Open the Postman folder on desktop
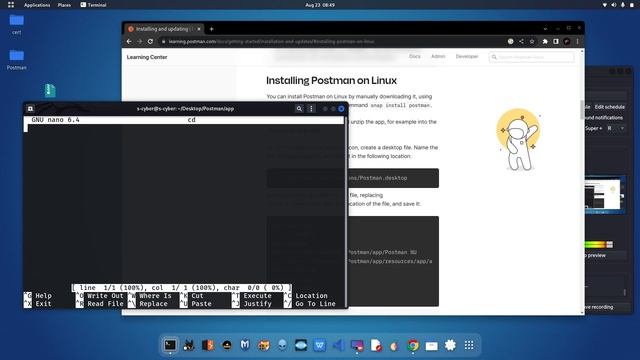640x360 pixels. 16,60
